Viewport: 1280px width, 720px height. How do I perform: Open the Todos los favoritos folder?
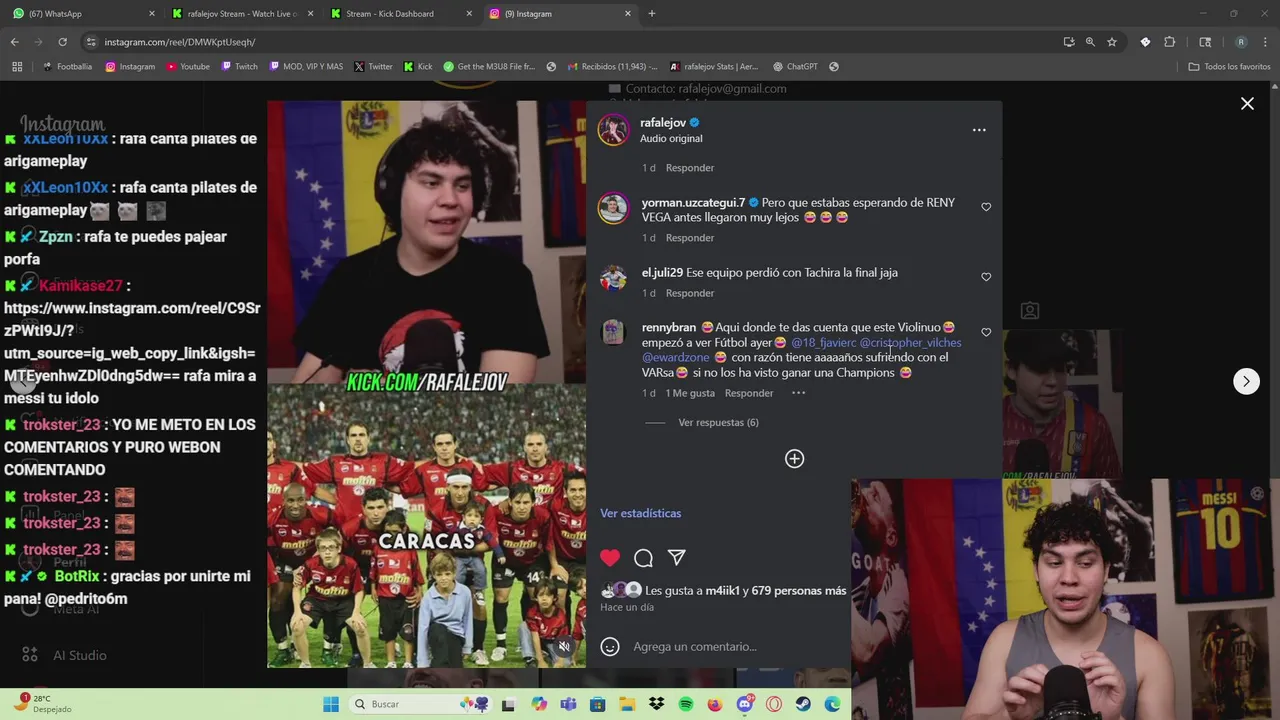coord(1229,67)
